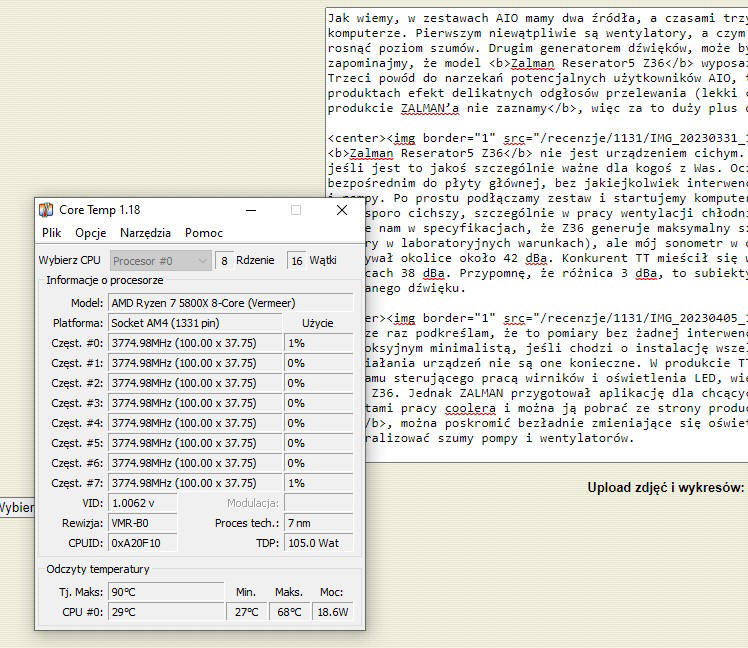This screenshot has width=748, height=648.
Task: Minimize the Core Temp window
Action: (251, 210)
